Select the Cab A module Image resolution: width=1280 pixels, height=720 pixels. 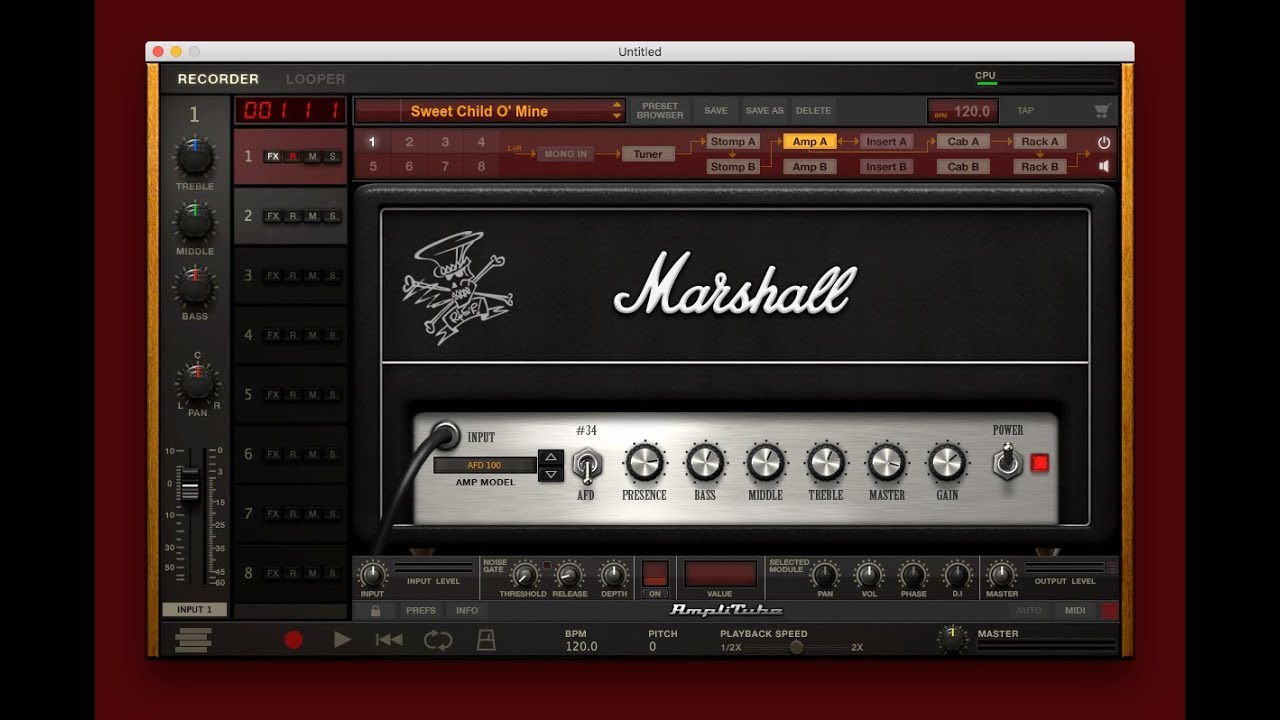click(x=964, y=142)
